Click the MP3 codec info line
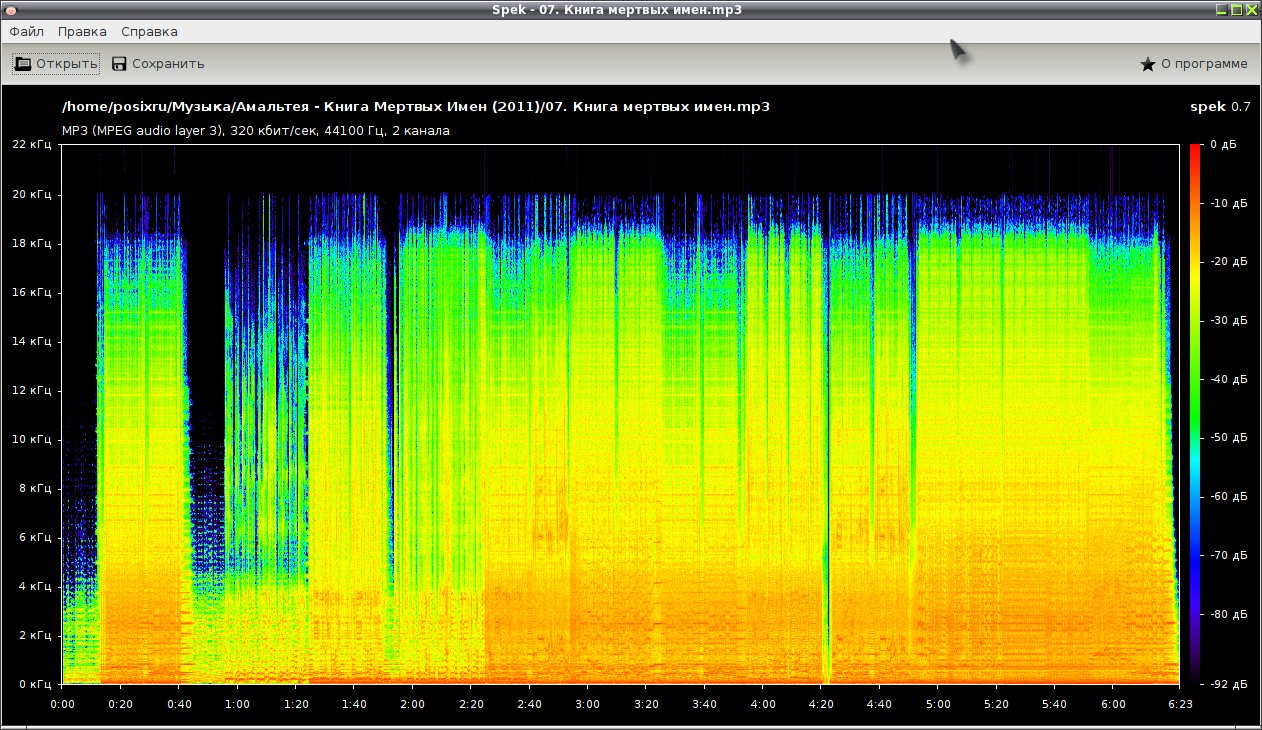Image resolution: width=1262 pixels, height=730 pixels. click(x=256, y=131)
